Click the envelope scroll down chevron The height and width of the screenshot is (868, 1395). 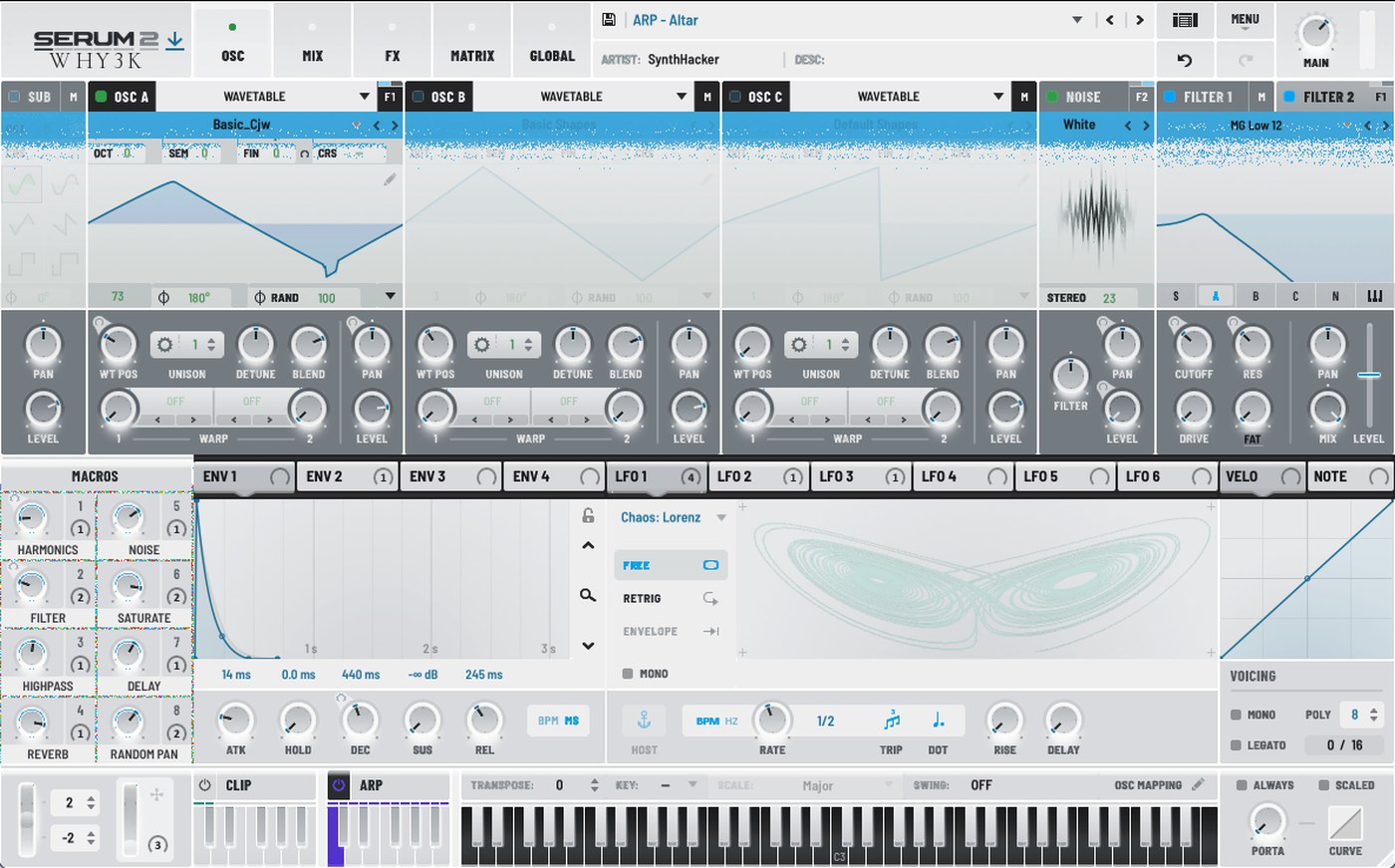pos(588,646)
